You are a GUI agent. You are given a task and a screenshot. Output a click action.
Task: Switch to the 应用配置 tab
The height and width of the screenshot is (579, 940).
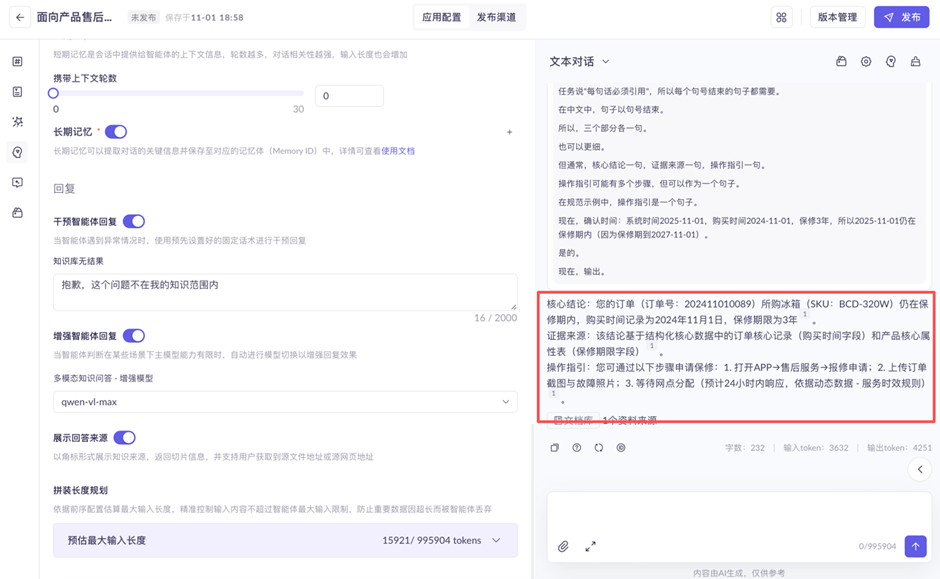click(x=442, y=17)
